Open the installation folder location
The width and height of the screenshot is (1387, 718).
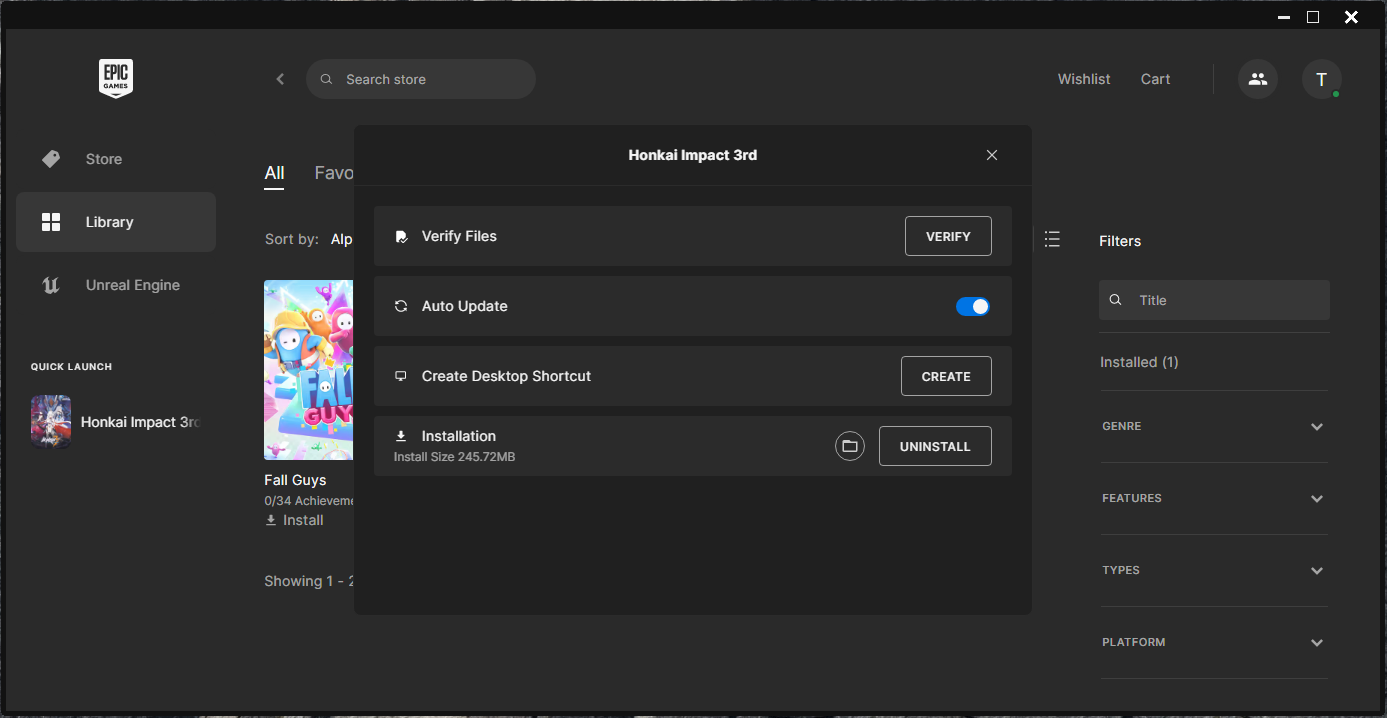pyautogui.click(x=849, y=445)
